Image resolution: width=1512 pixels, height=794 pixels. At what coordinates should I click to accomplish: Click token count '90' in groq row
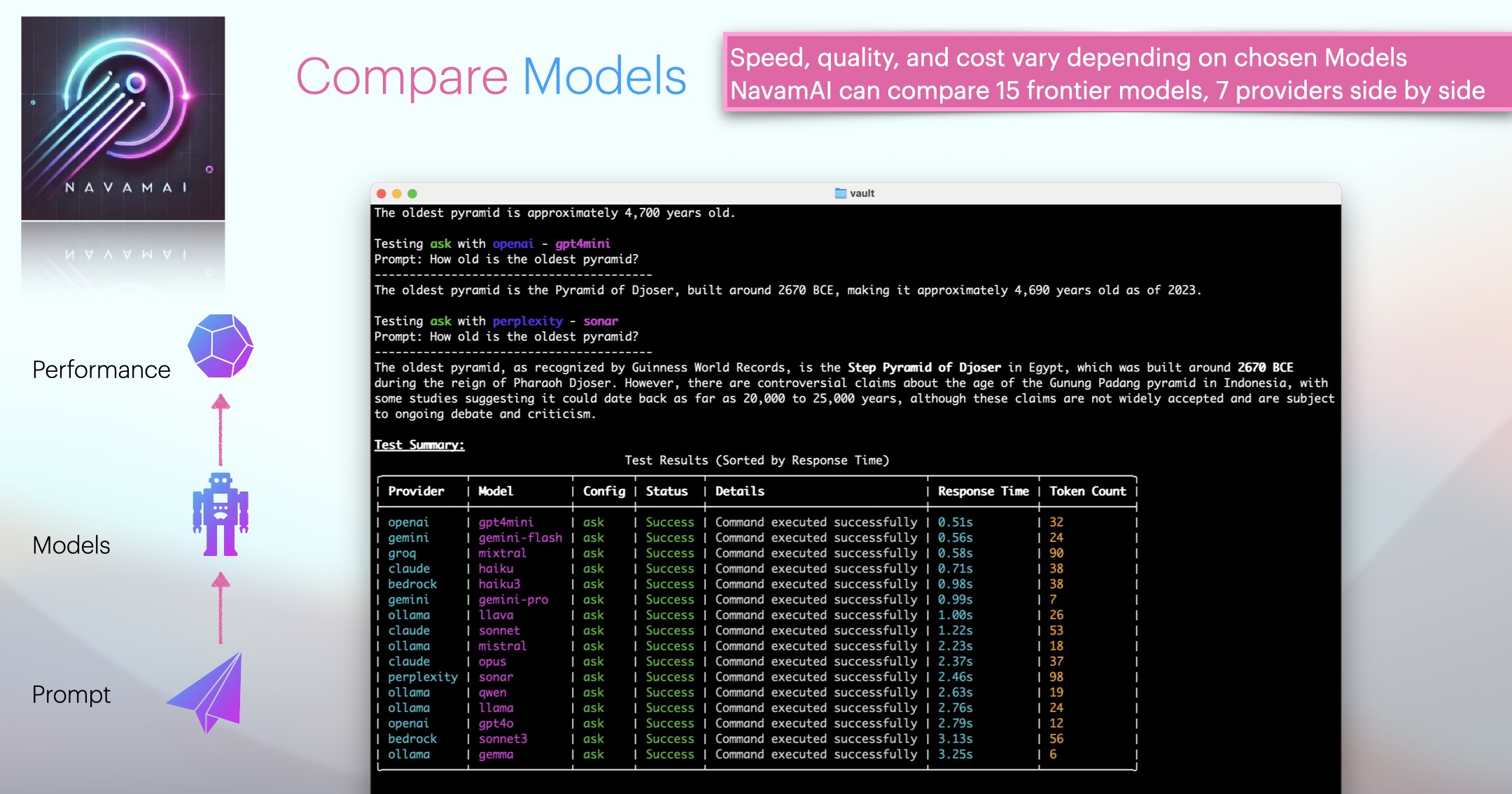(x=1056, y=553)
